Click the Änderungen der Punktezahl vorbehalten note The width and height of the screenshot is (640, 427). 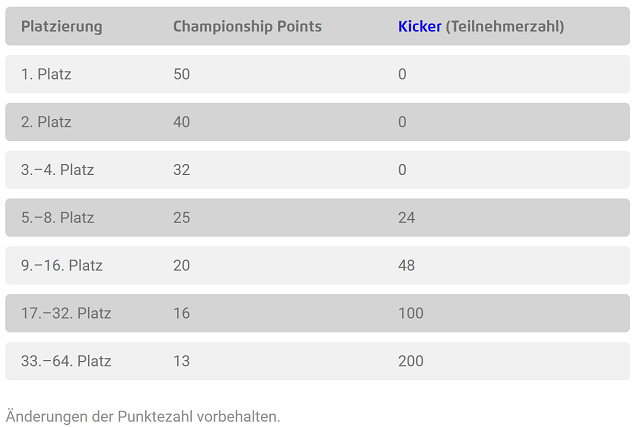click(x=143, y=416)
